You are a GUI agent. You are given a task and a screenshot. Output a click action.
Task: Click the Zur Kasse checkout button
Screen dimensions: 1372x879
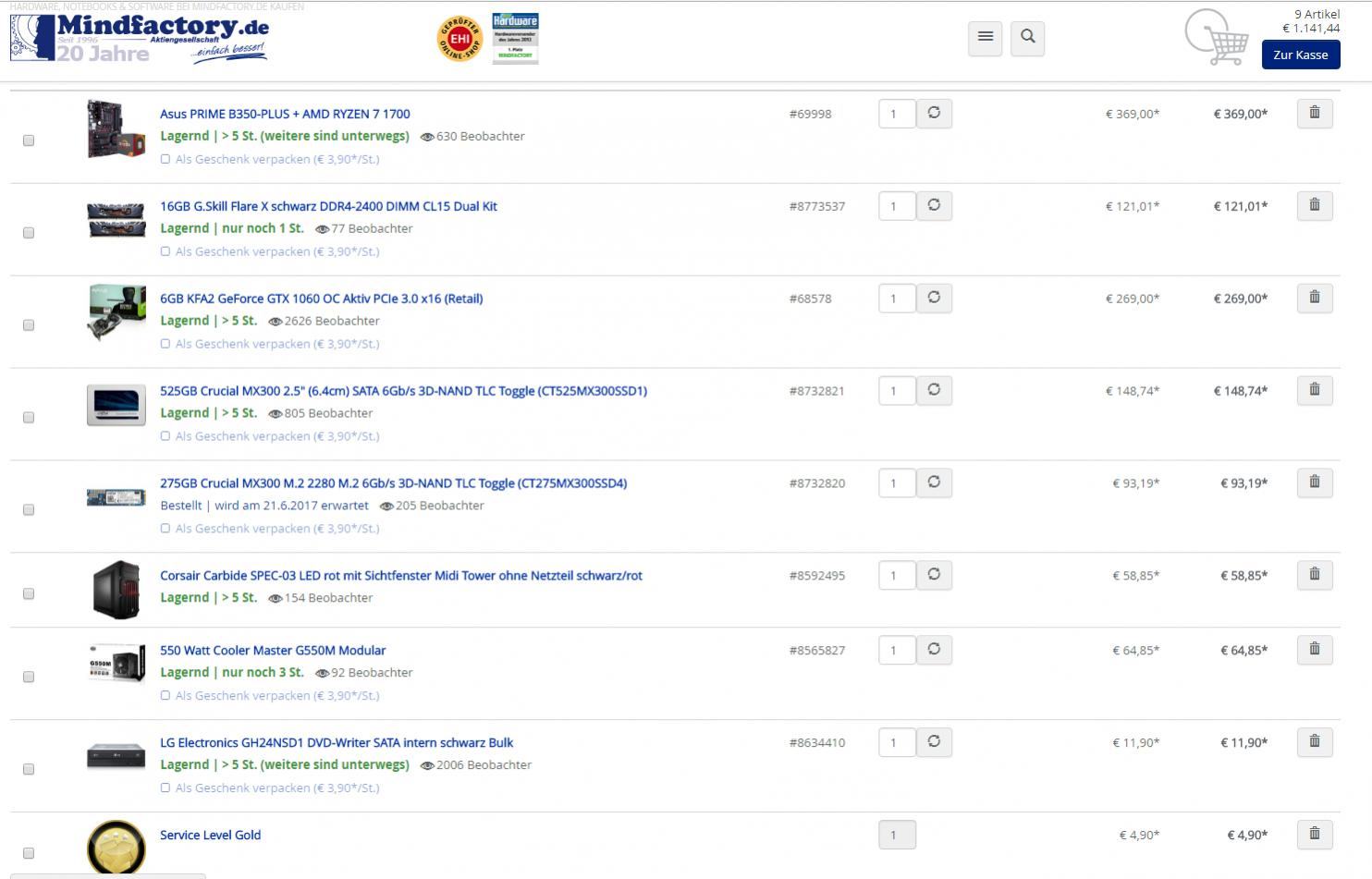[1301, 55]
